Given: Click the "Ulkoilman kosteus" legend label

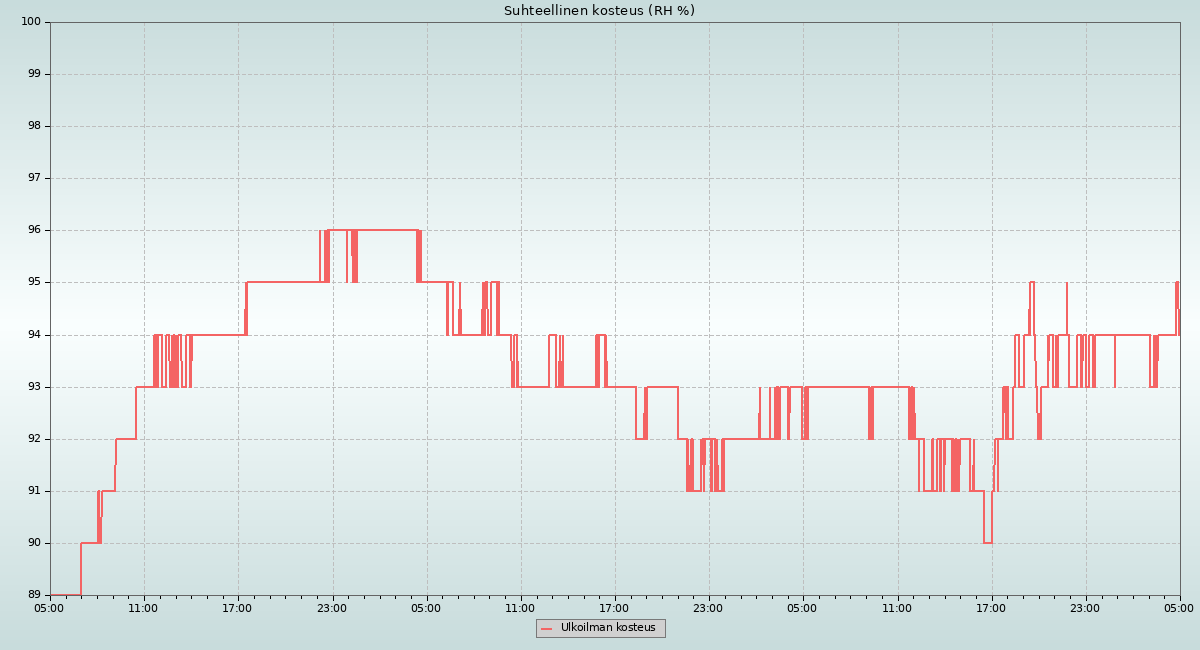Looking at the screenshot, I should click(x=608, y=628).
